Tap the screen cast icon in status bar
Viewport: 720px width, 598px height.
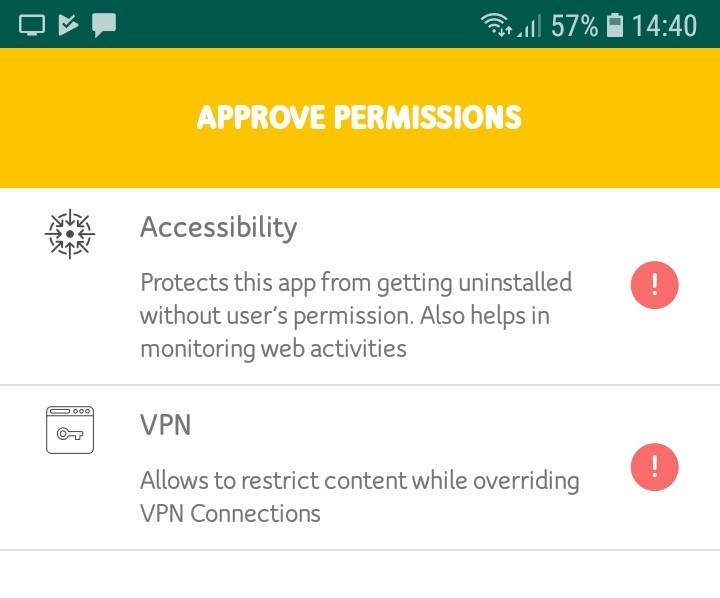[32, 25]
